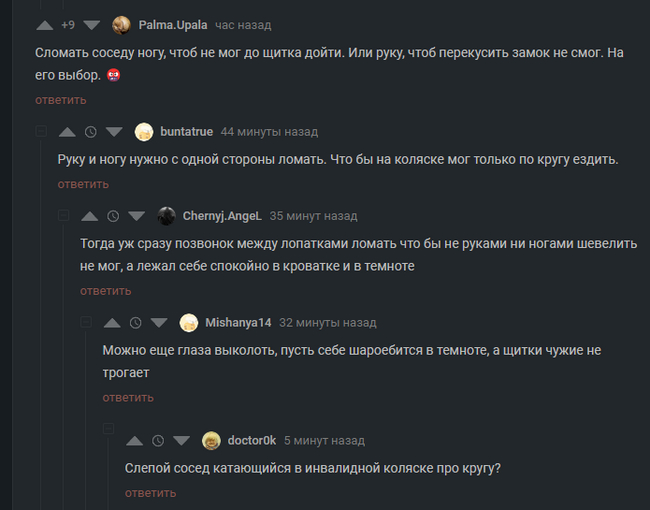Screen dimensions: 650x510
Task: Open Palma.Upala's profile avatar
Action: click(x=122, y=25)
